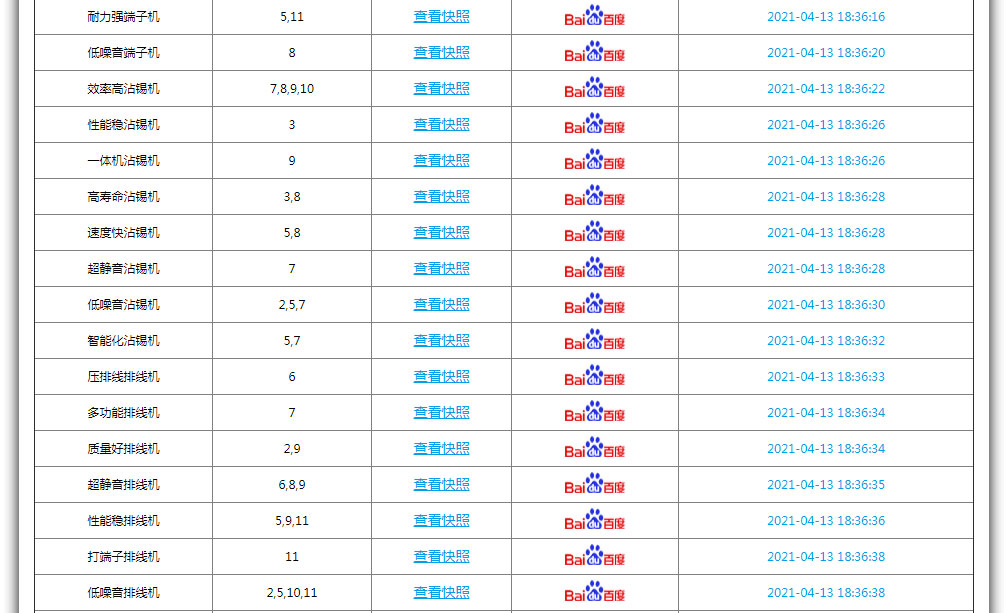Click Baidu logo in 质量好排线机 row
1006x613 pixels.
click(595, 447)
